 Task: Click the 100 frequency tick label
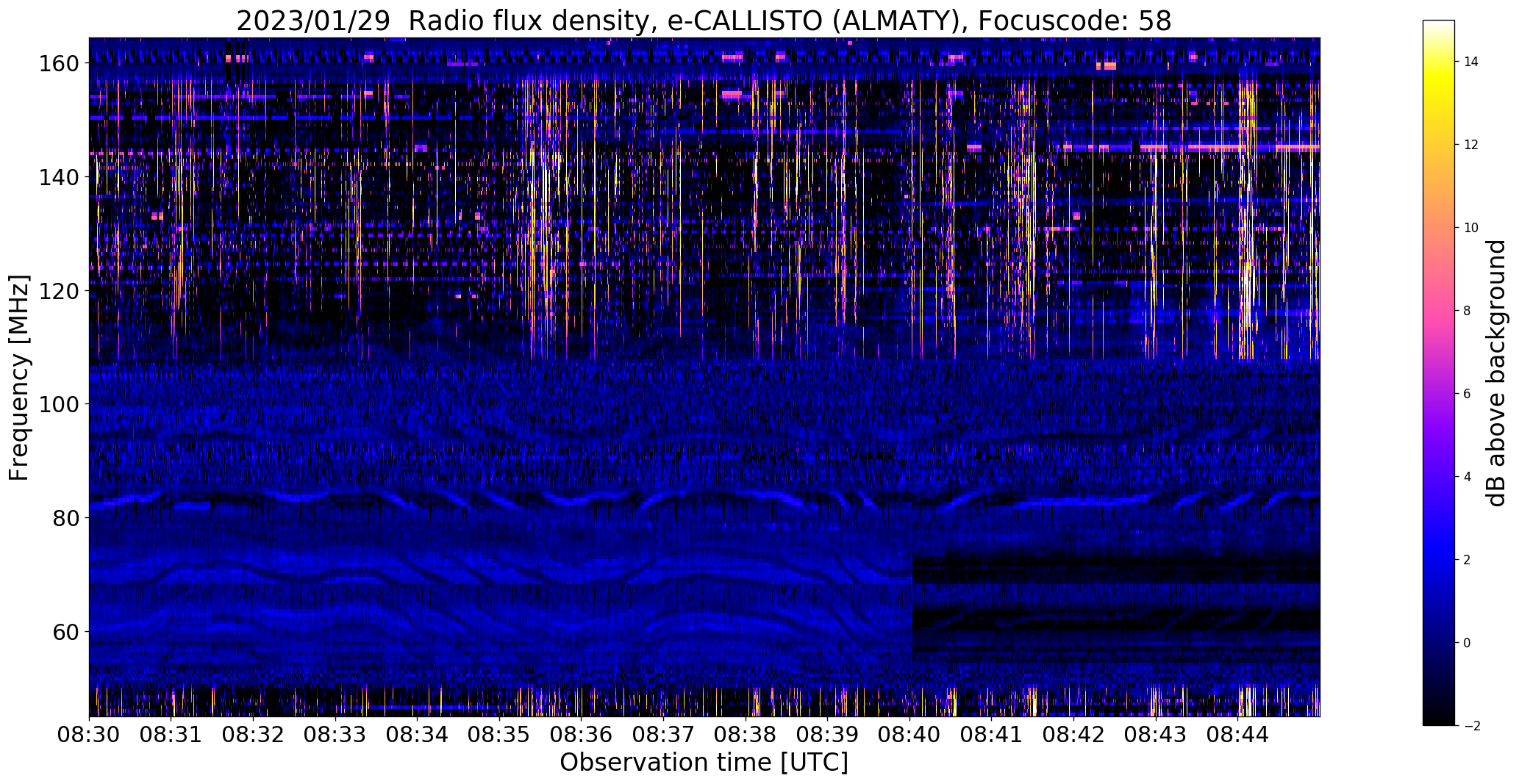[x=58, y=405]
